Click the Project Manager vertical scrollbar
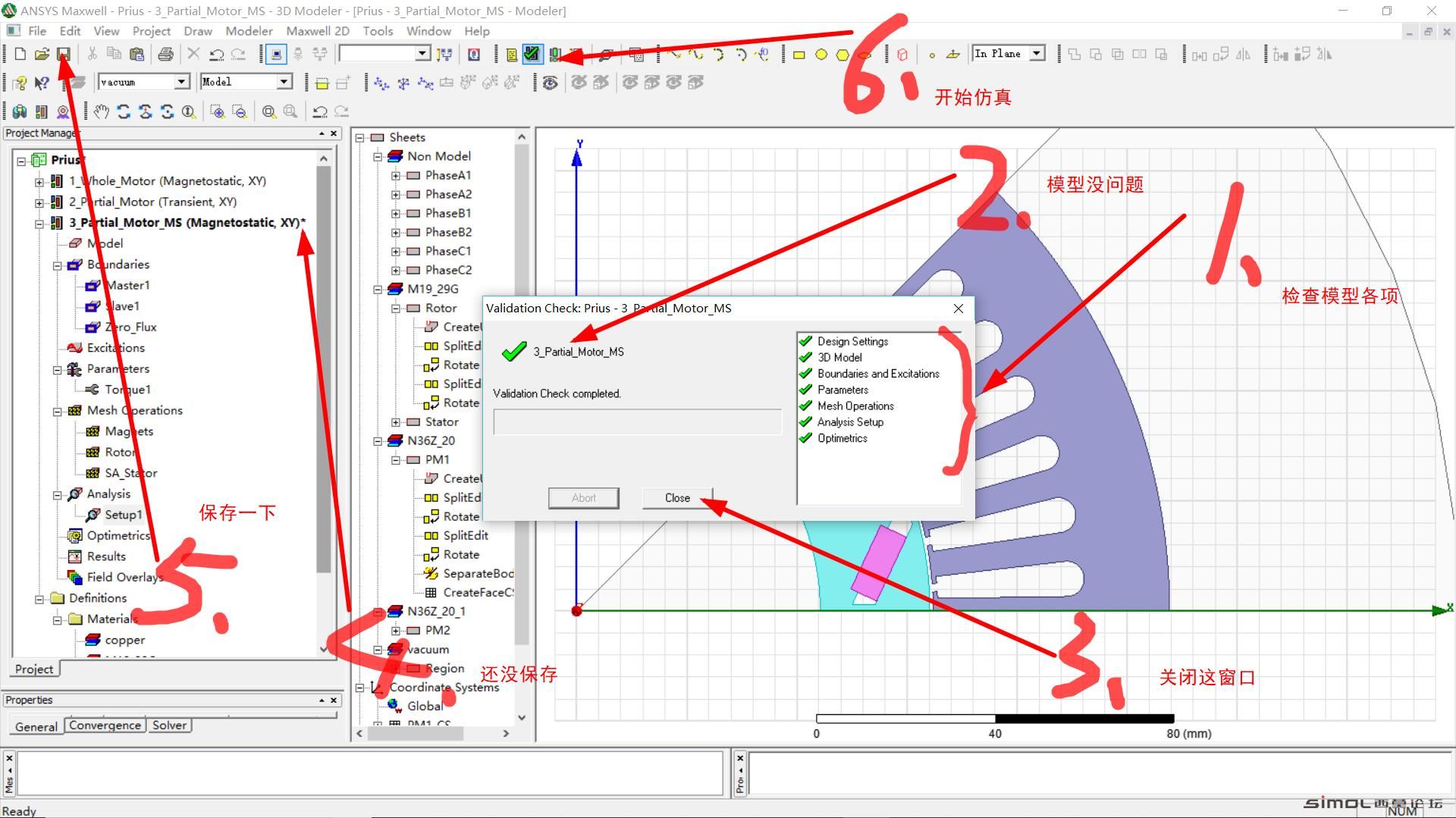The height and width of the screenshot is (818, 1456). coord(324,368)
